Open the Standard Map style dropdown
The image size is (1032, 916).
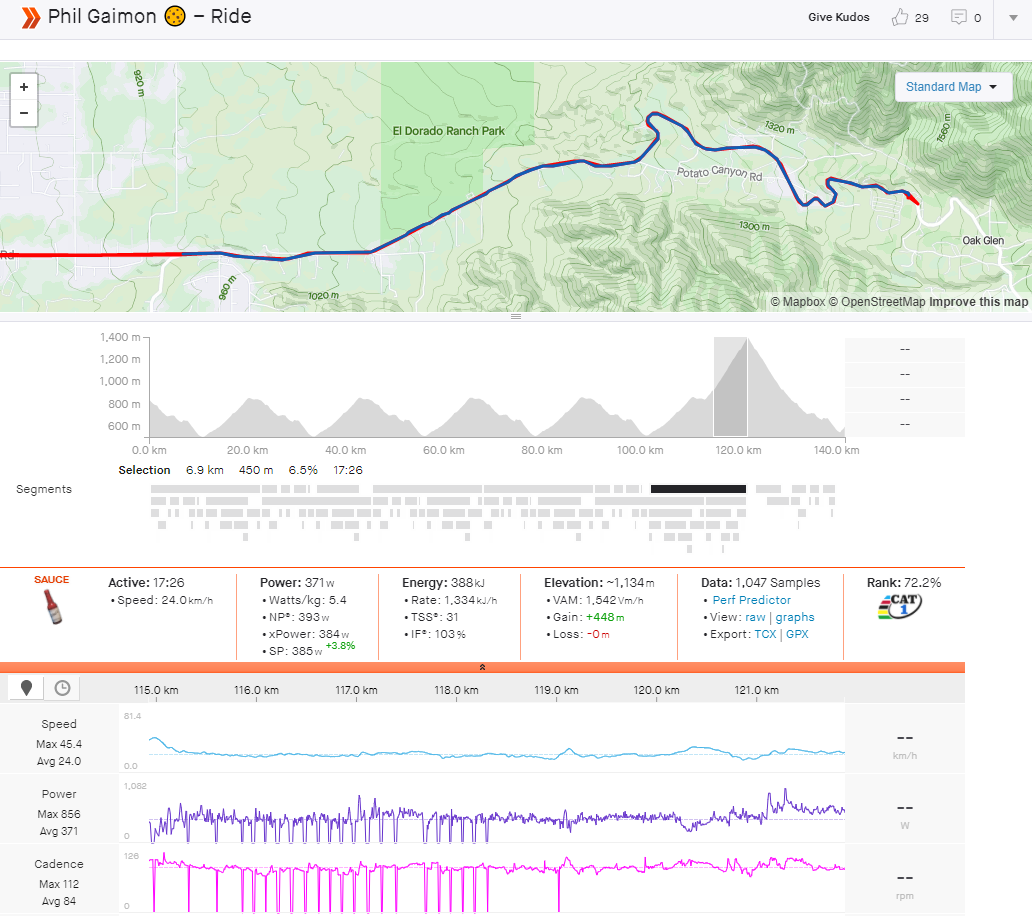click(x=951, y=87)
